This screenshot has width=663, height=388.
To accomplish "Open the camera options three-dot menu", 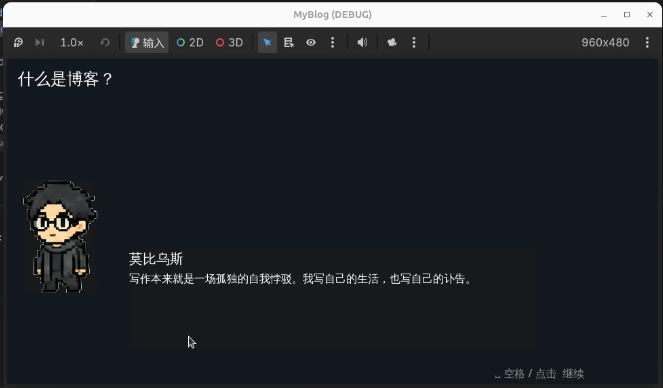I will point(414,42).
